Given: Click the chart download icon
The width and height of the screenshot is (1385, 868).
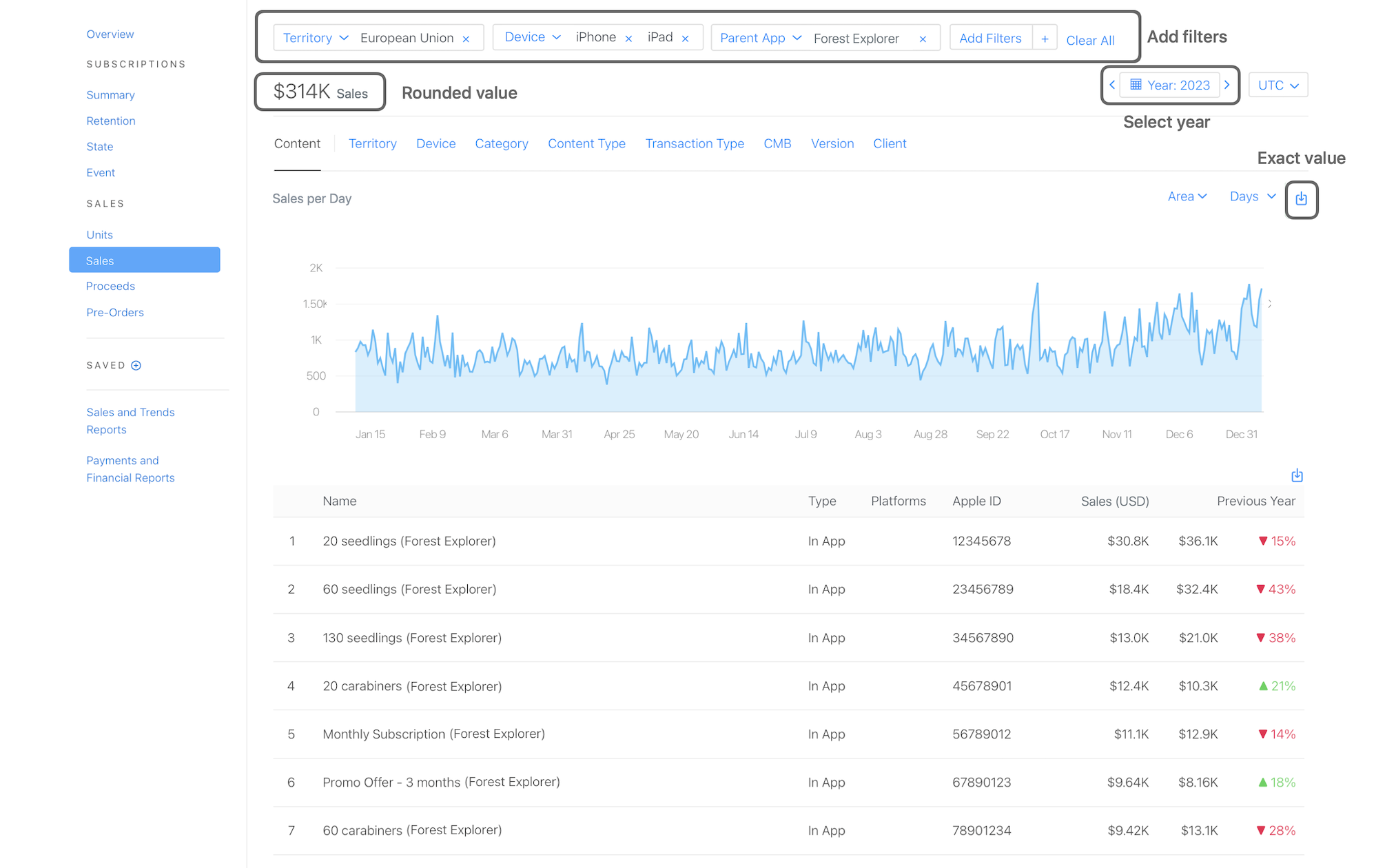Looking at the screenshot, I should tap(1301, 199).
